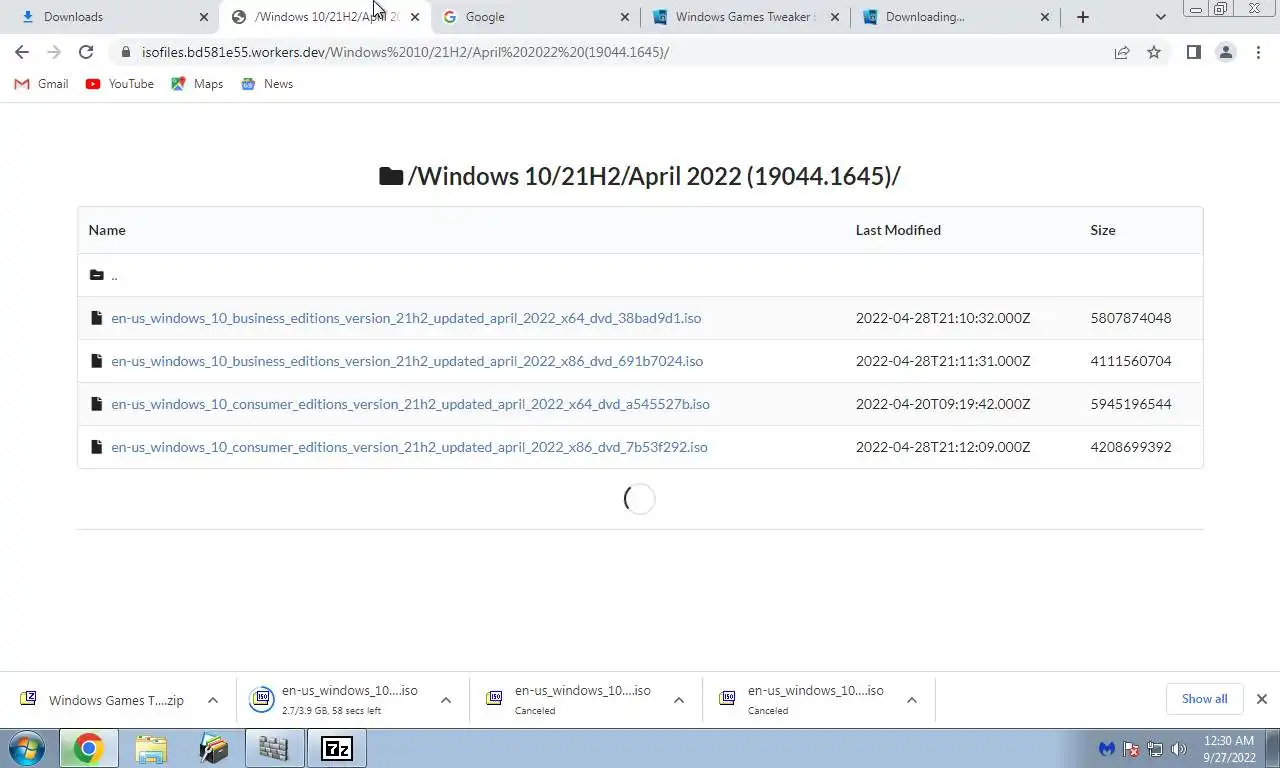Expand options for the first Canceled iso
Viewport: 1280px width, 768px height.
[679, 700]
